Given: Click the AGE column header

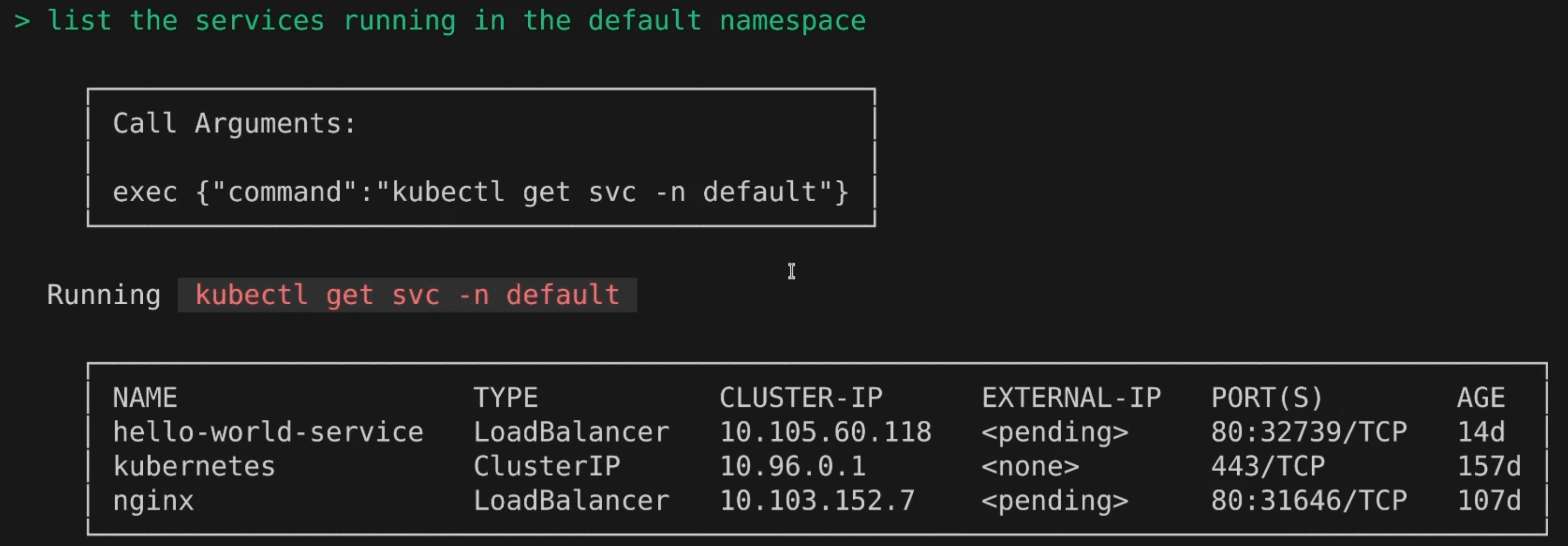Looking at the screenshot, I should pyautogui.click(x=1481, y=398).
